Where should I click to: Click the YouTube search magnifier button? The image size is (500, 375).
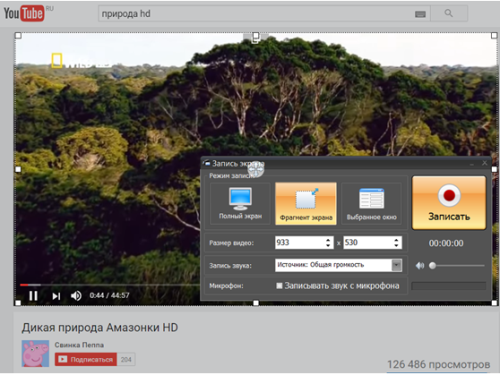(x=449, y=13)
